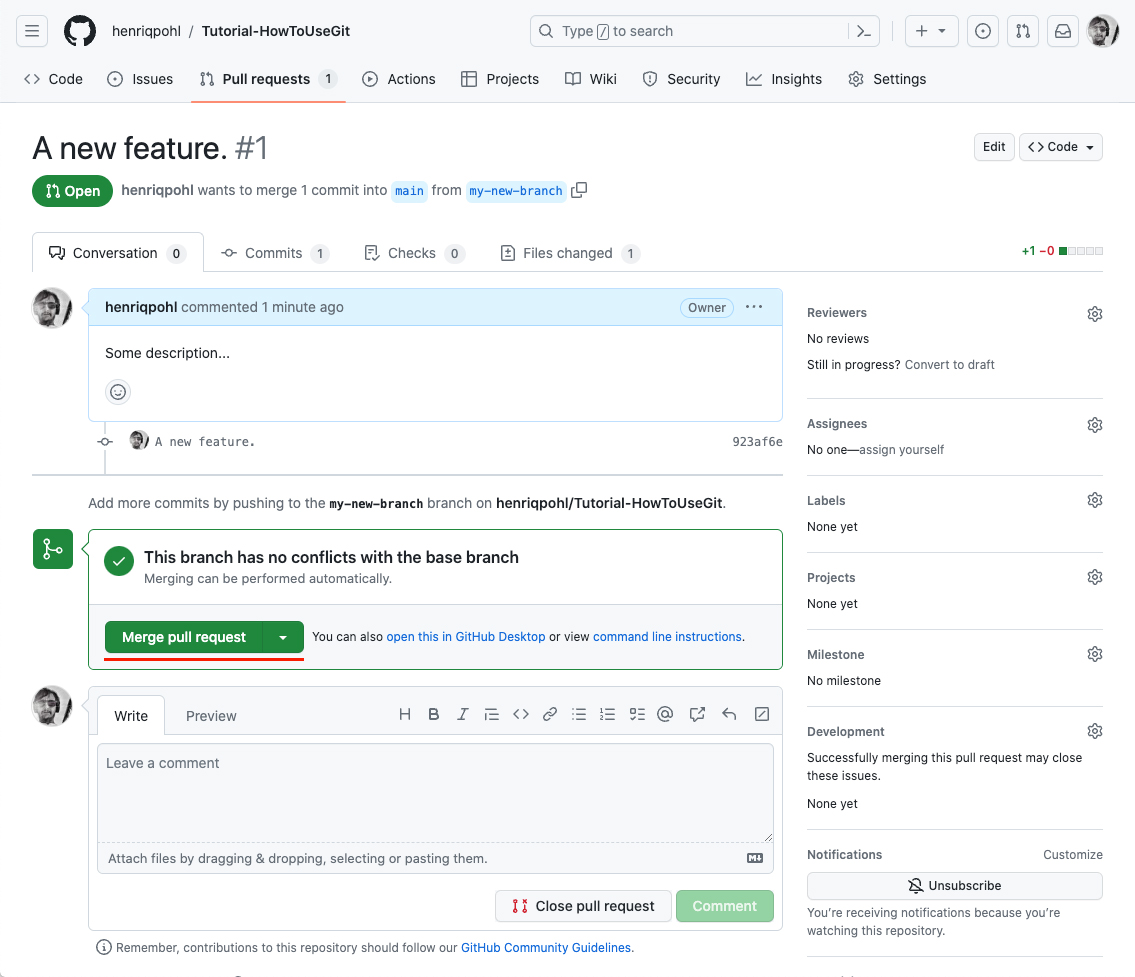Open the hamburger navigation menu
The height and width of the screenshot is (977, 1135).
pos(32,31)
